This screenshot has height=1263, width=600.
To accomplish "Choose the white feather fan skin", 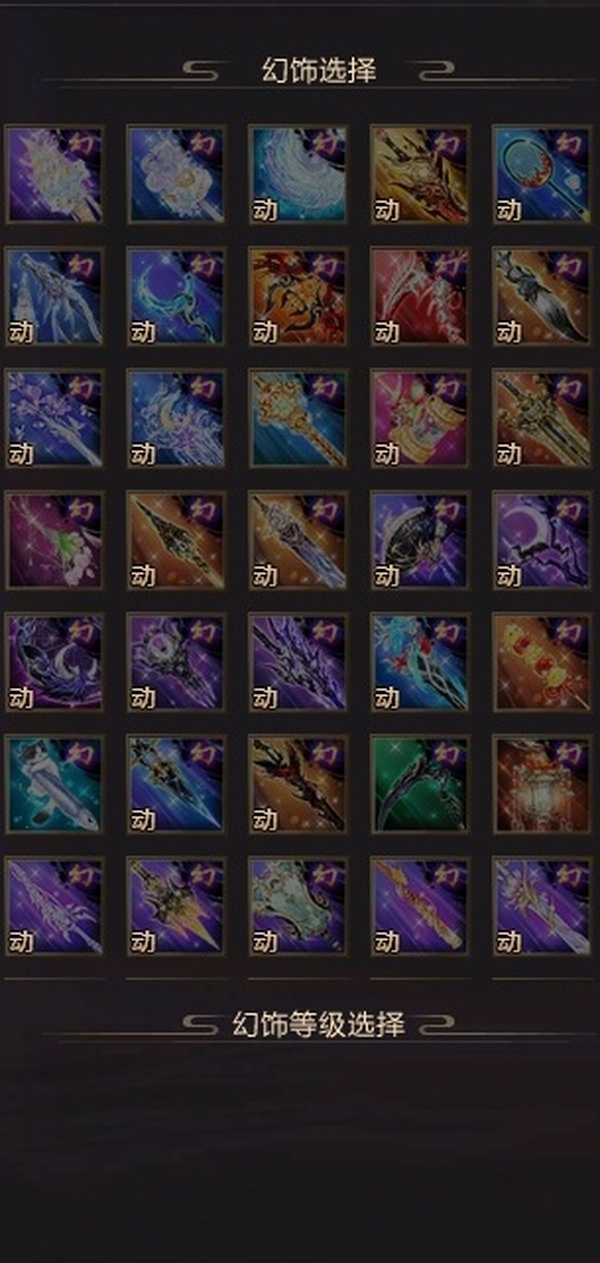I will [x=298, y=174].
